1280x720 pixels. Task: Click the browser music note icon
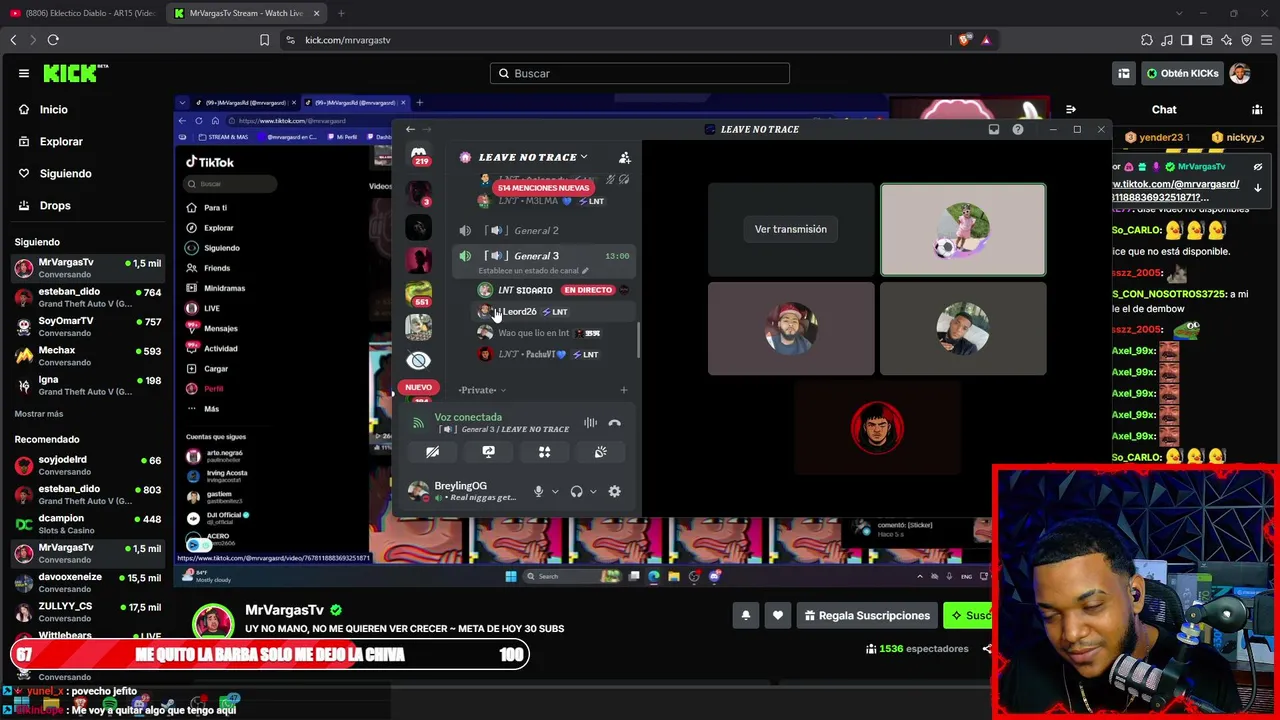click(1167, 40)
